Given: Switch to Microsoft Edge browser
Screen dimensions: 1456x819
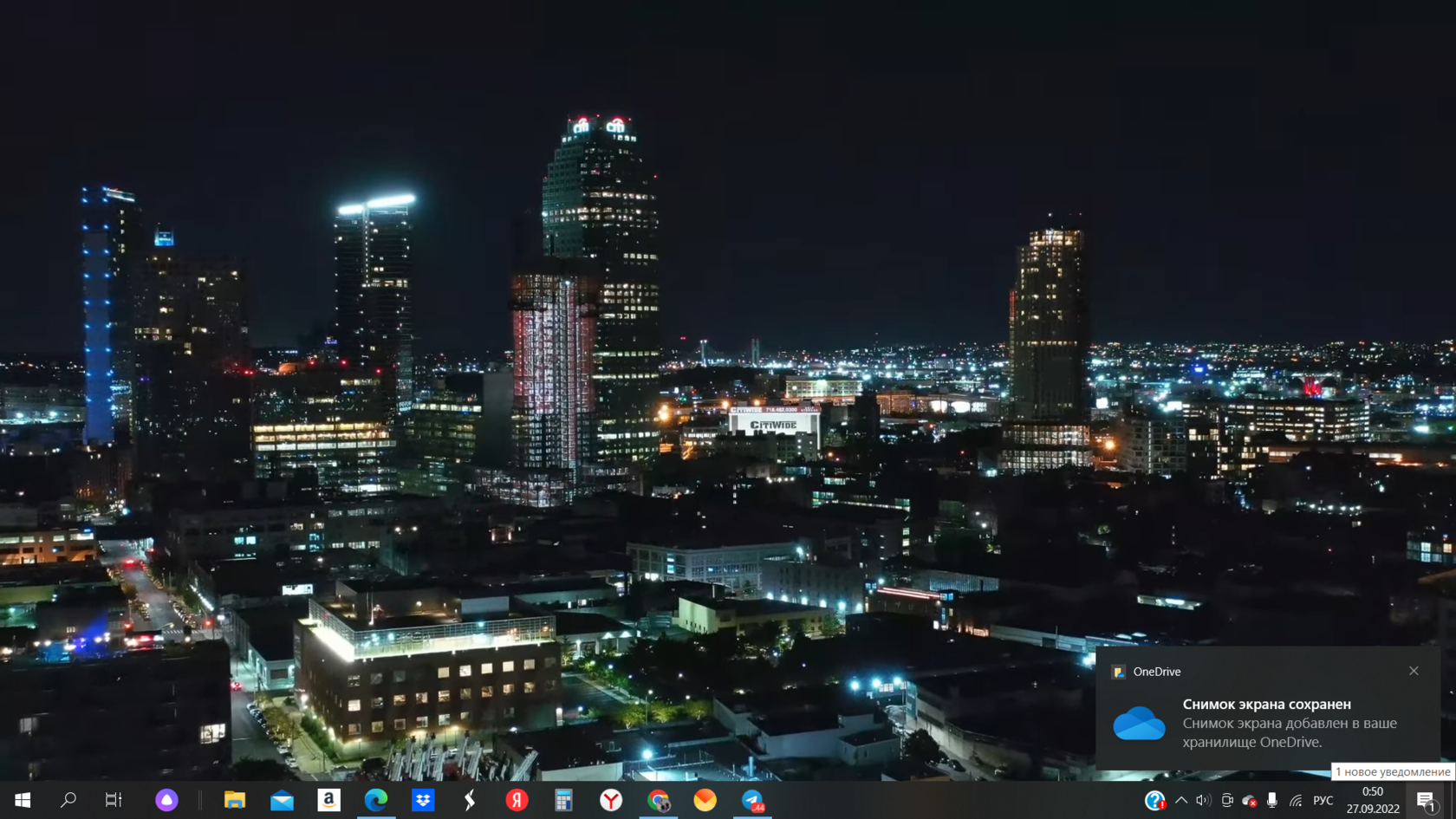Looking at the screenshot, I should click(x=376, y=800).
